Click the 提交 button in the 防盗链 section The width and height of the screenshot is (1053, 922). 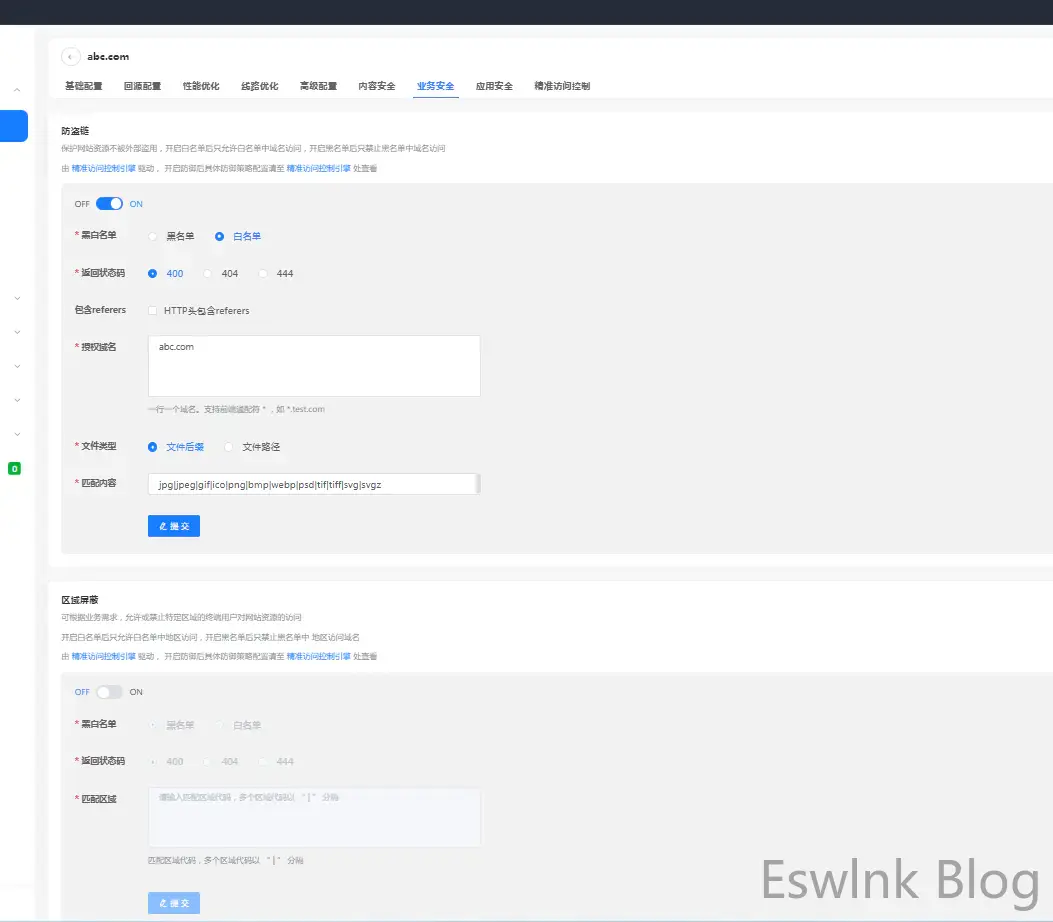pos(174,526)
